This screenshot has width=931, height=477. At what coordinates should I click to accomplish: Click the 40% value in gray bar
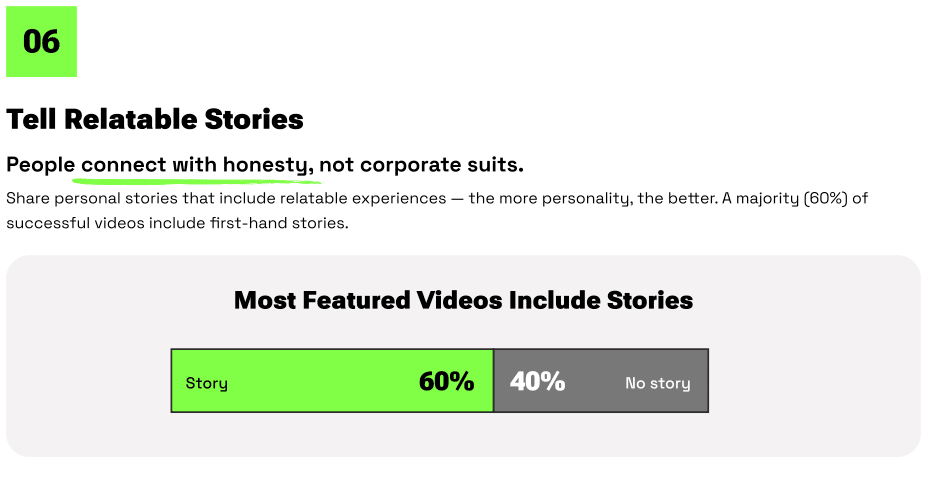coord(538,381)
